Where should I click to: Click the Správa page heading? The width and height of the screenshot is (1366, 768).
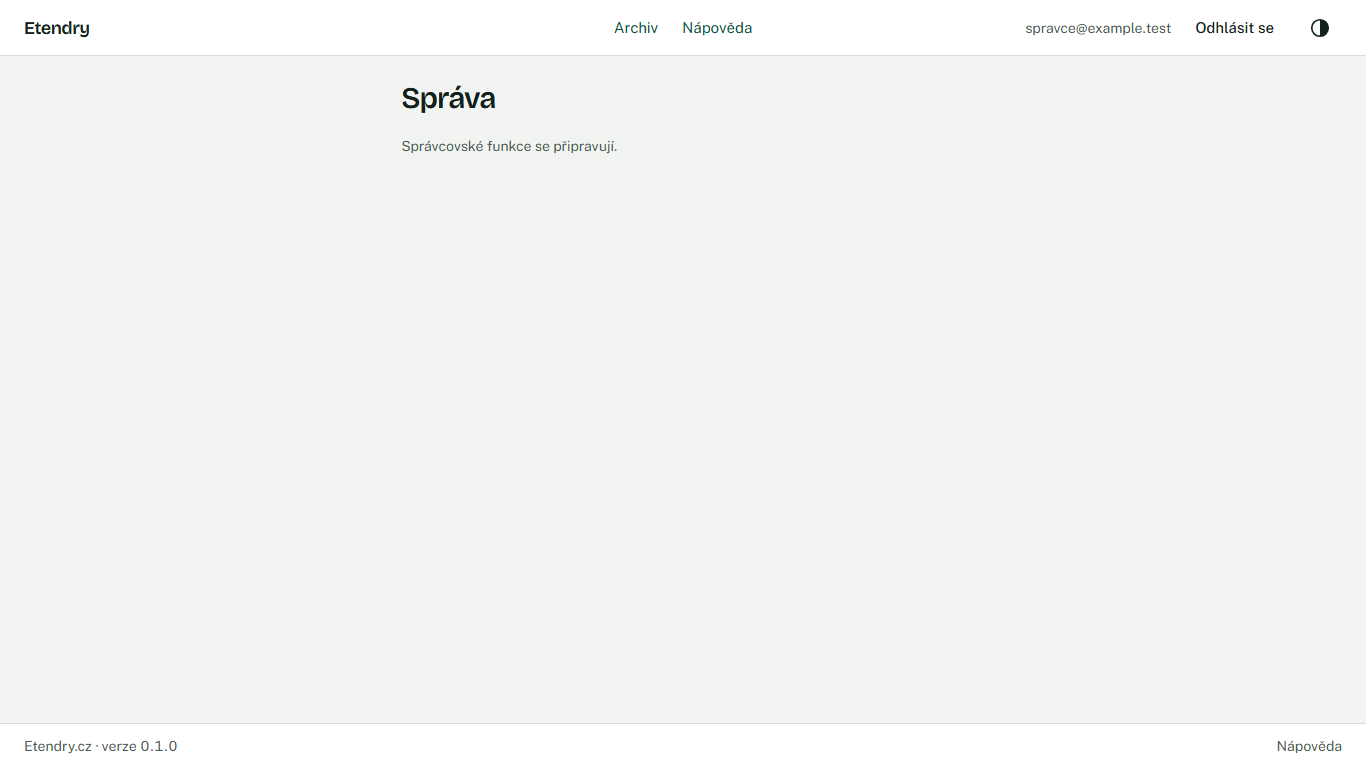(x=448, y=98)
